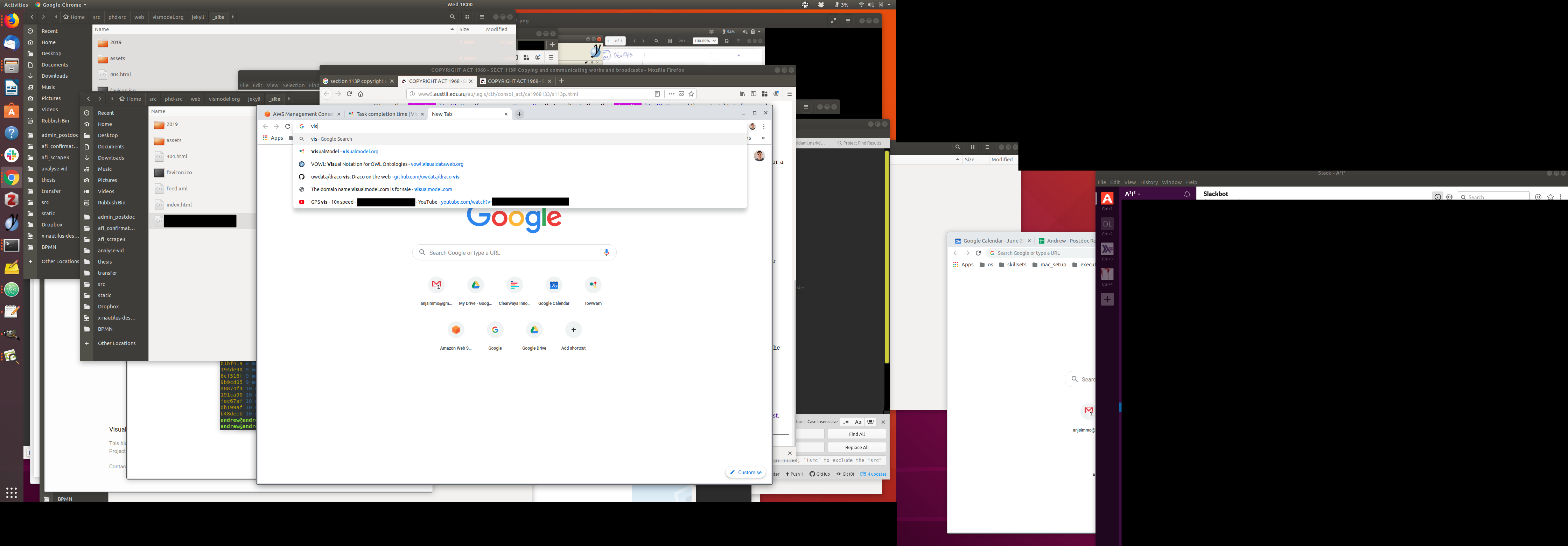
Task: Open the Chrome three-dot menu
Action: pos(764,127)
